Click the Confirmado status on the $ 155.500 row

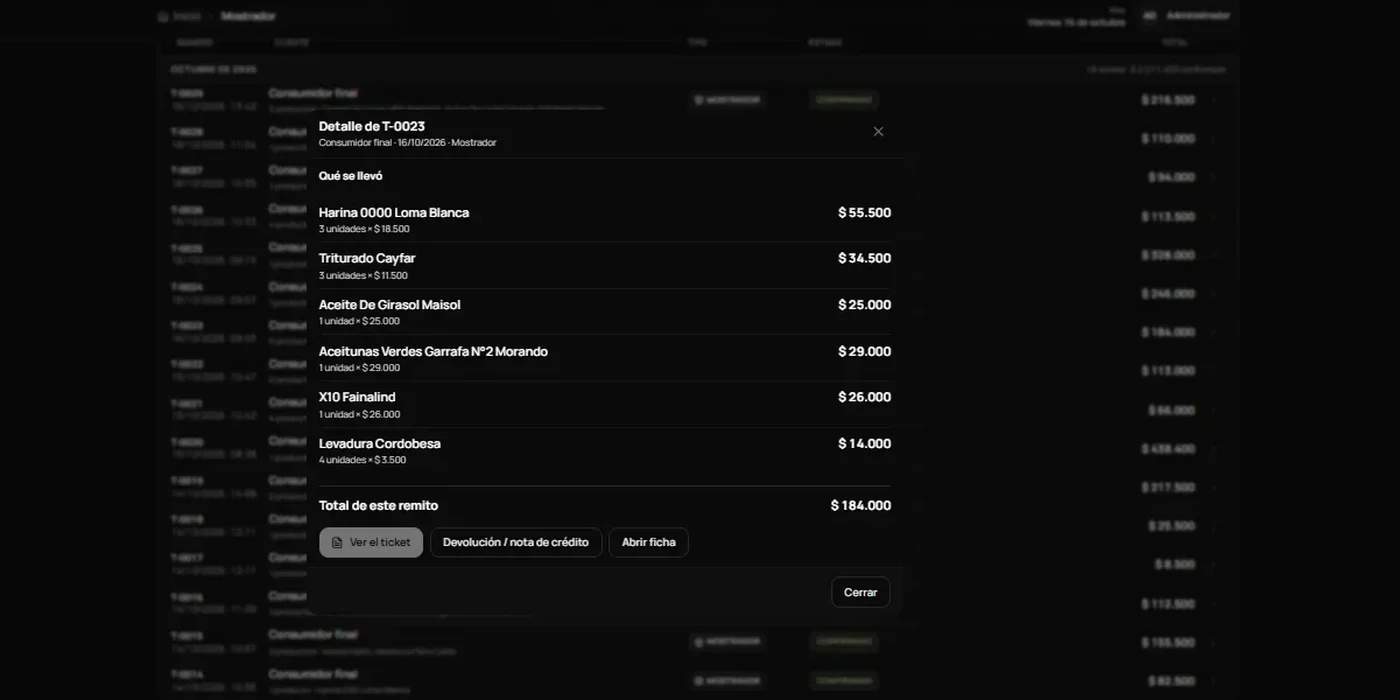coord(844,641)
